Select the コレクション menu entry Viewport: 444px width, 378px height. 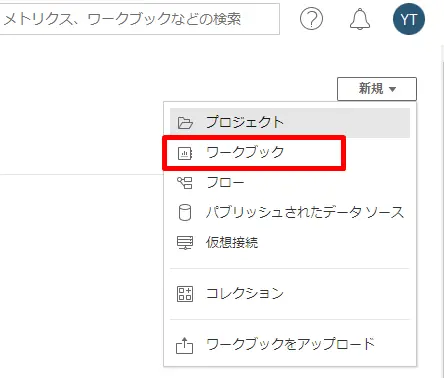coord(290,294)
